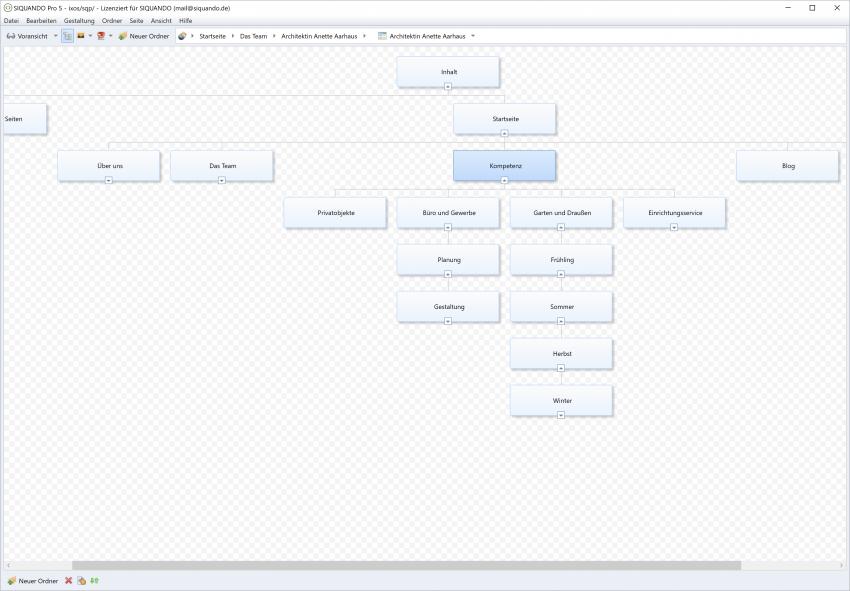Open the Voransicht dropdown arrow

pyautogui.click(x=55, y=36)
